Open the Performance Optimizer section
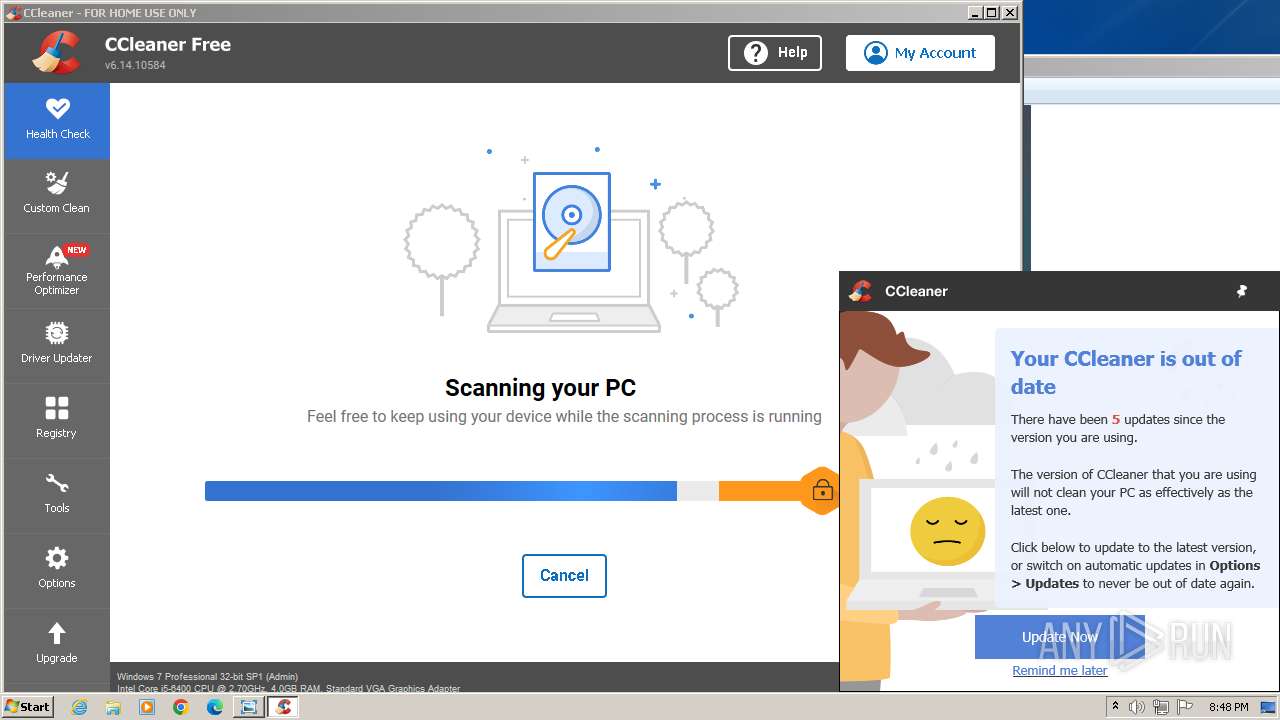 [x=57, y=270]
